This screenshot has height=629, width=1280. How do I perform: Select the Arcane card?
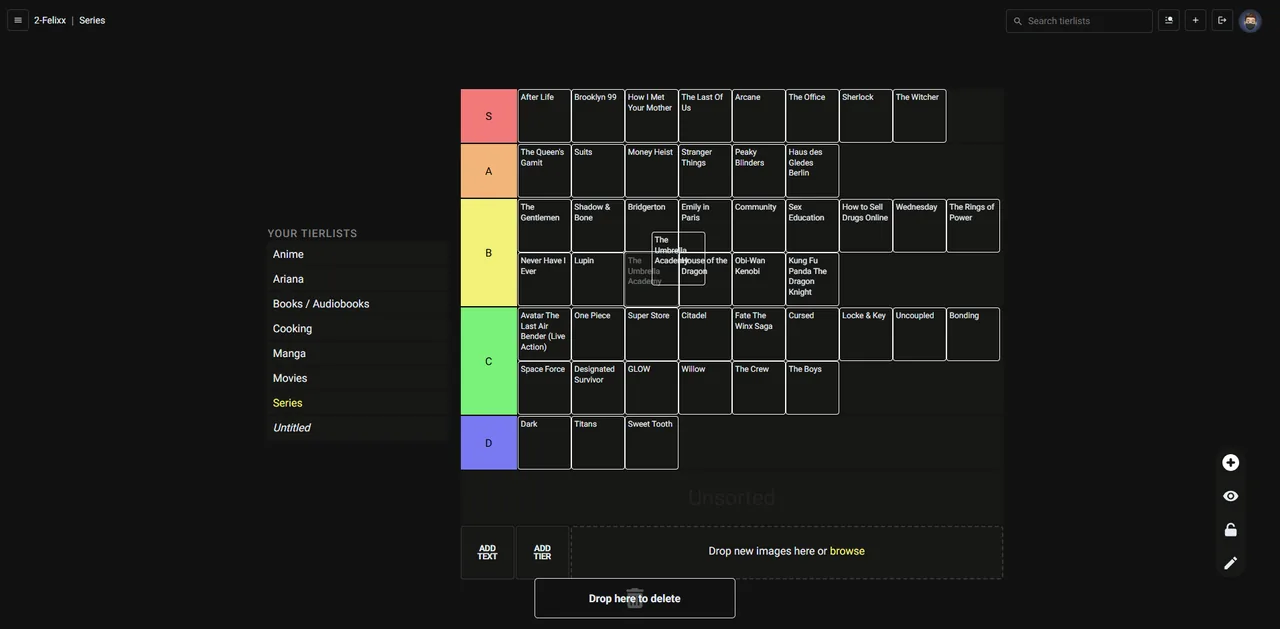pyautogui.click(x=759, y=116)
